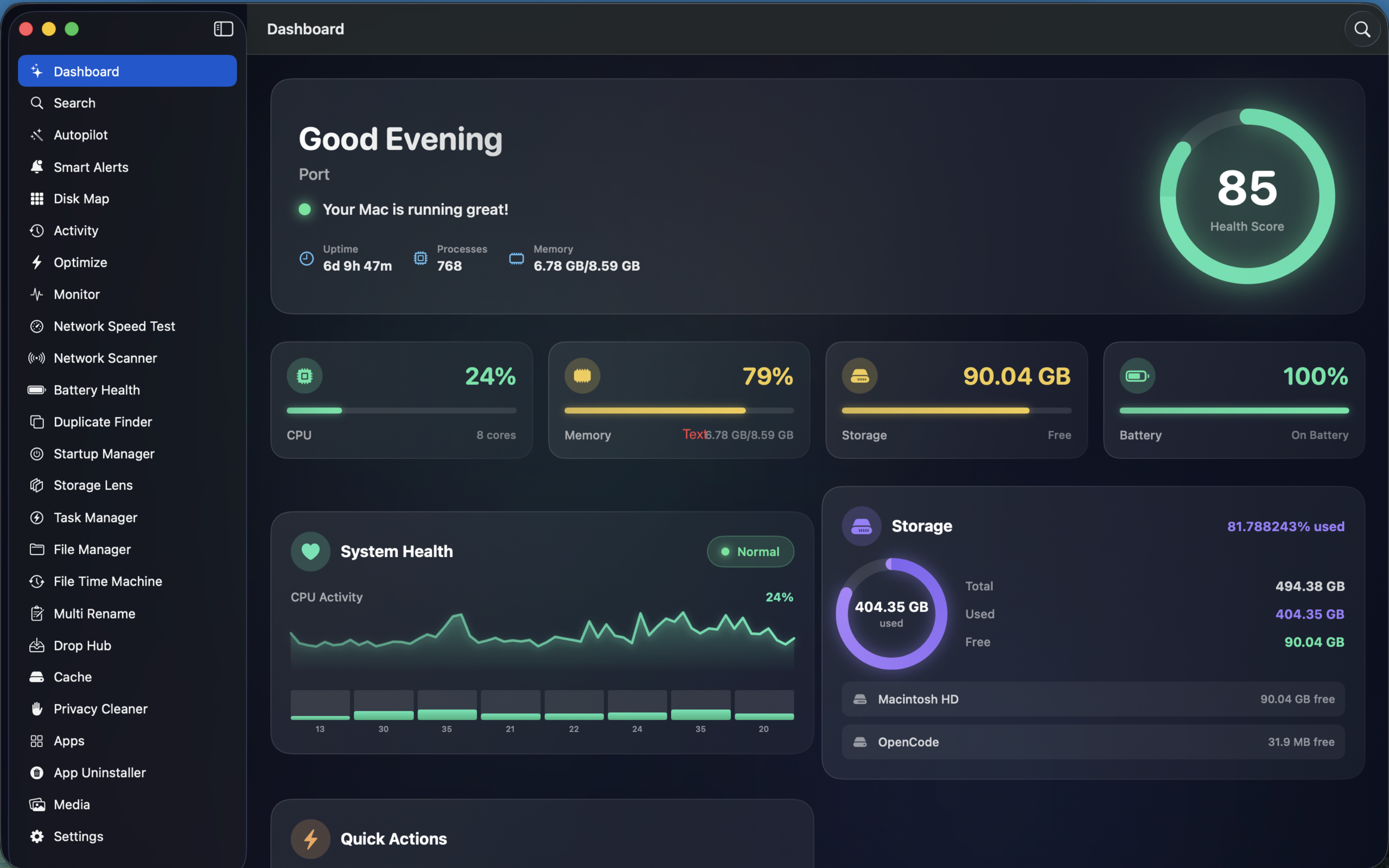Click the Privacy Cleaner hand icon
The width and height of the screenshot is (1389, 868).
(37, 709)
